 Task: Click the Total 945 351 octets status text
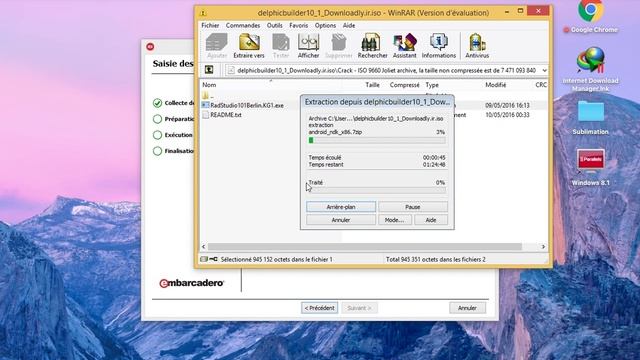pyautogui.click(x=436, y=259)
